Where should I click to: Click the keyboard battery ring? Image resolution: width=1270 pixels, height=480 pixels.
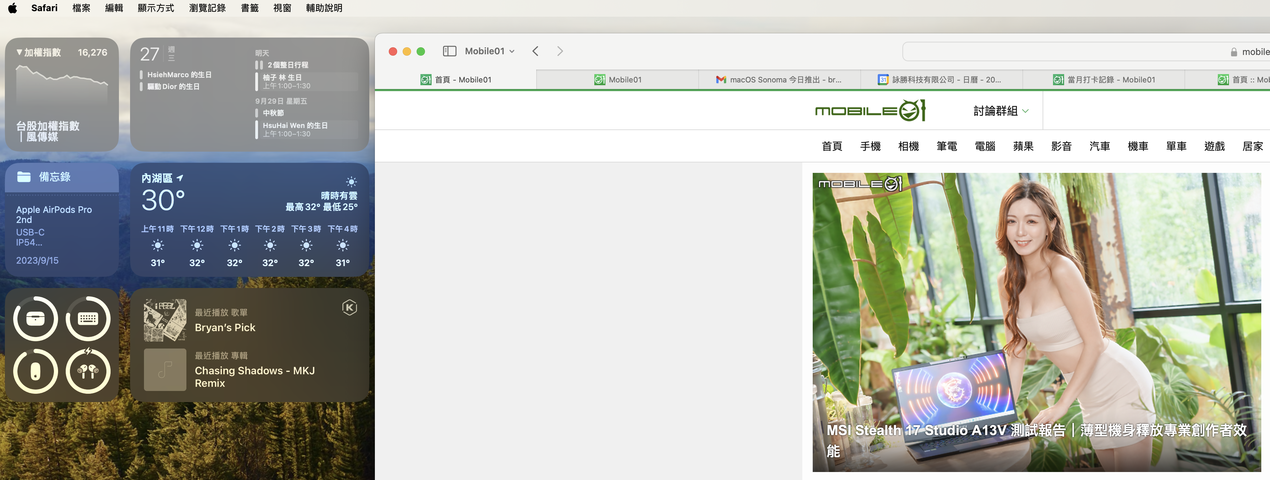pos(88,319)
